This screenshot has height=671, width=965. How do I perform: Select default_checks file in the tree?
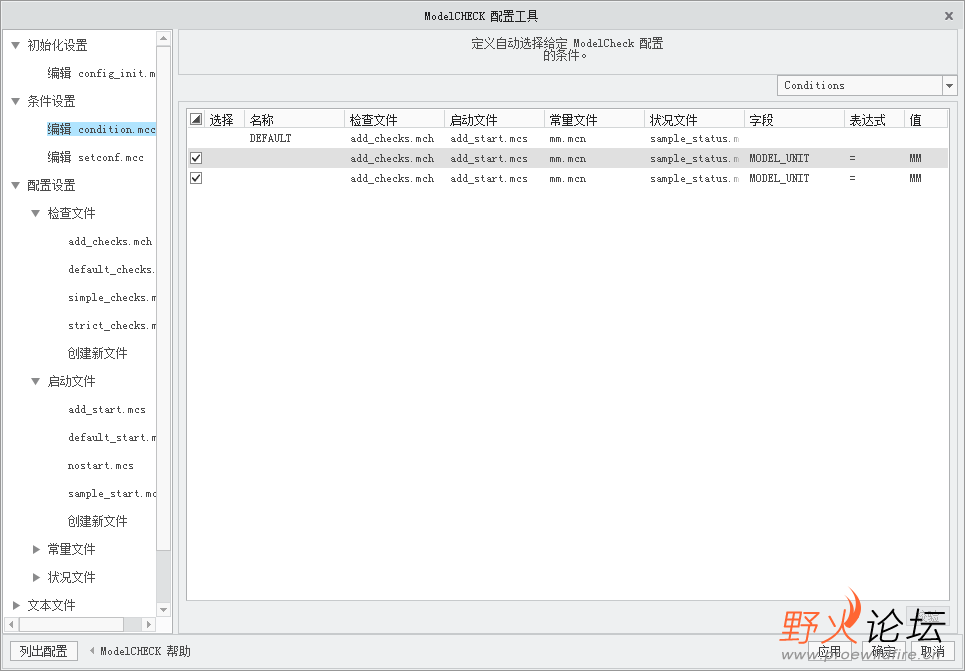111,269
